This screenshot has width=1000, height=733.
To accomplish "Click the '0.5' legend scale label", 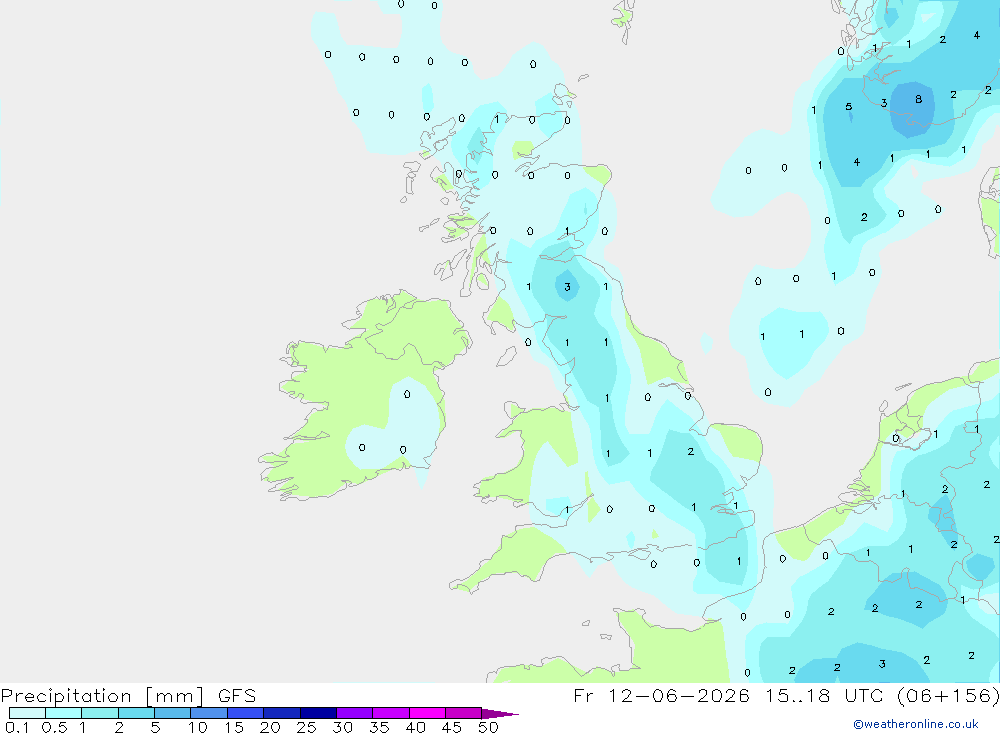I will click(54, 727).
